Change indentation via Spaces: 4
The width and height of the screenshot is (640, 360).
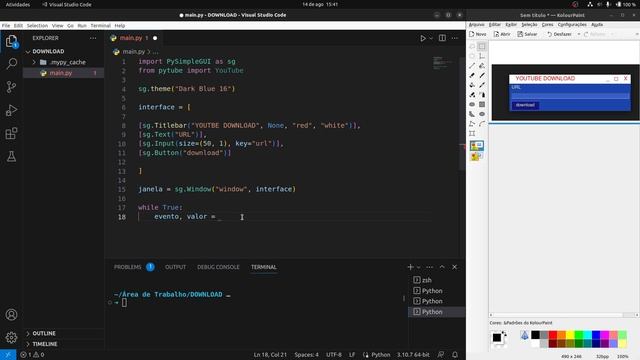coord(307,355)
